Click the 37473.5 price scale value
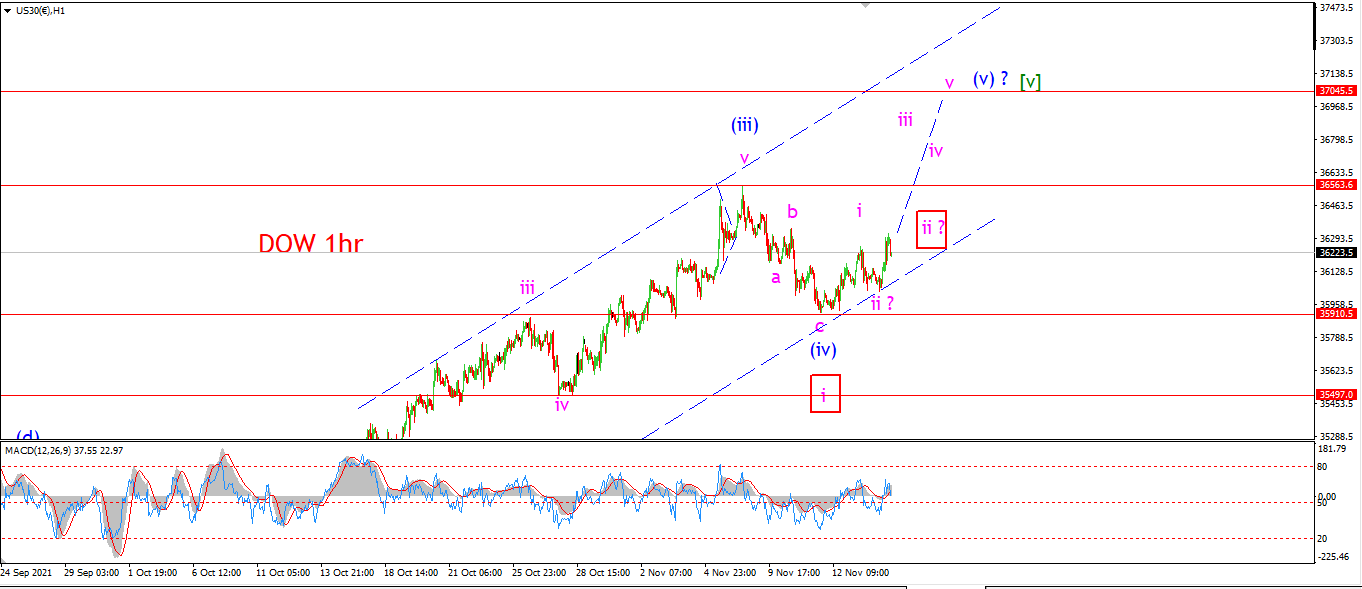This screenshot has width=1362, height=589. tap(1337, 8)
